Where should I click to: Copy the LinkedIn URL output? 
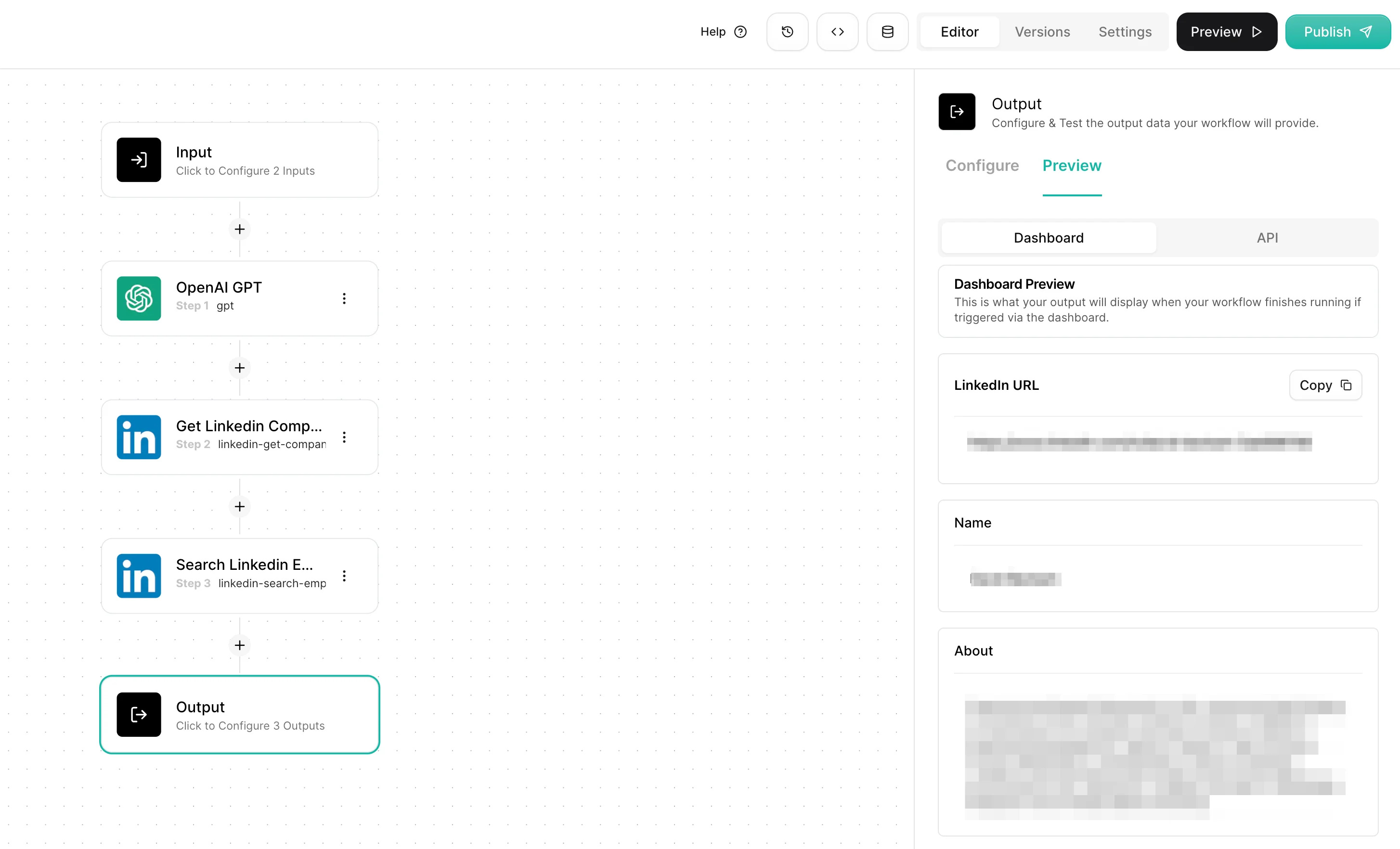click(1324, 385)
